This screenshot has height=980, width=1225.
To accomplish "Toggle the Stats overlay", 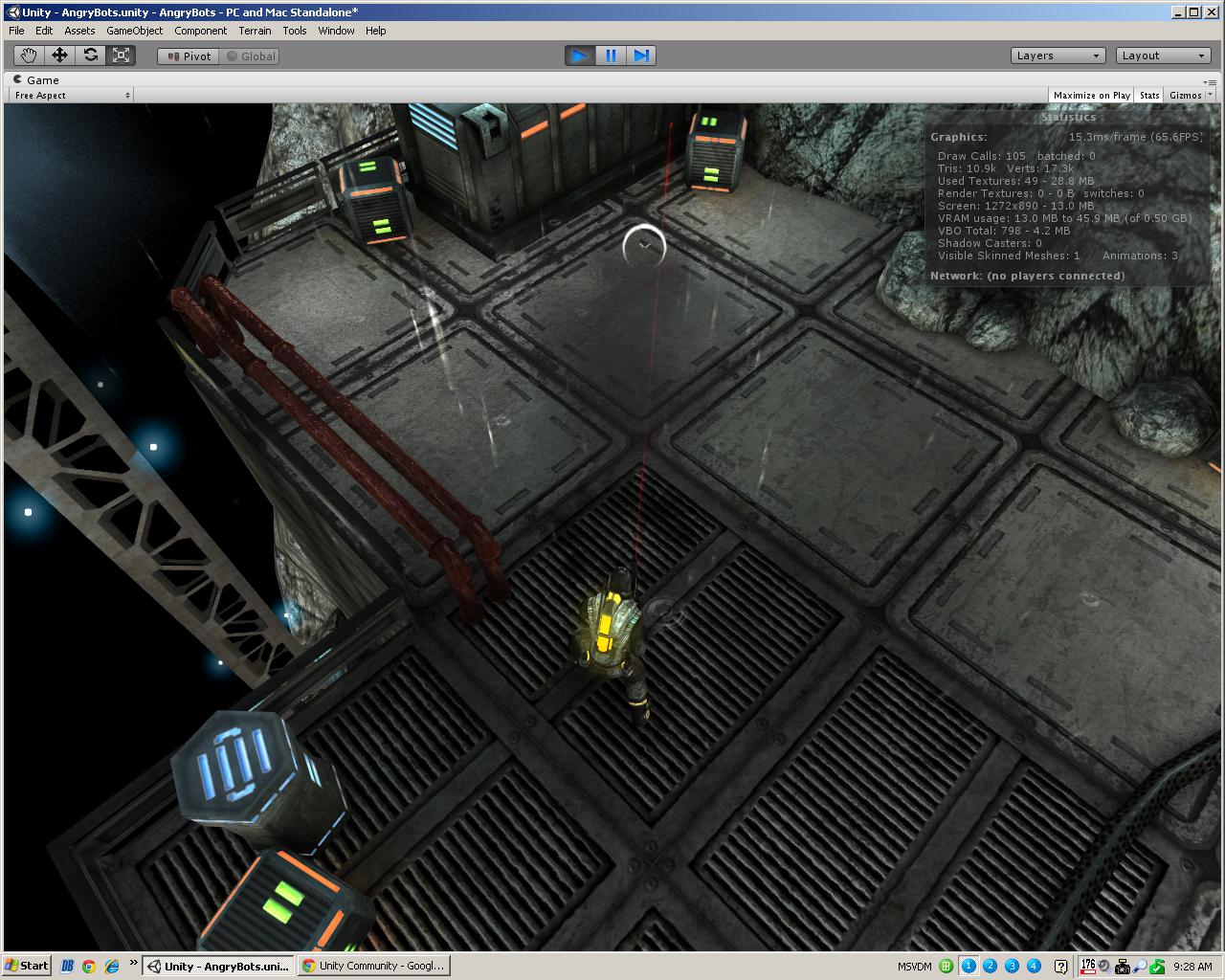I will point(1149,95).
